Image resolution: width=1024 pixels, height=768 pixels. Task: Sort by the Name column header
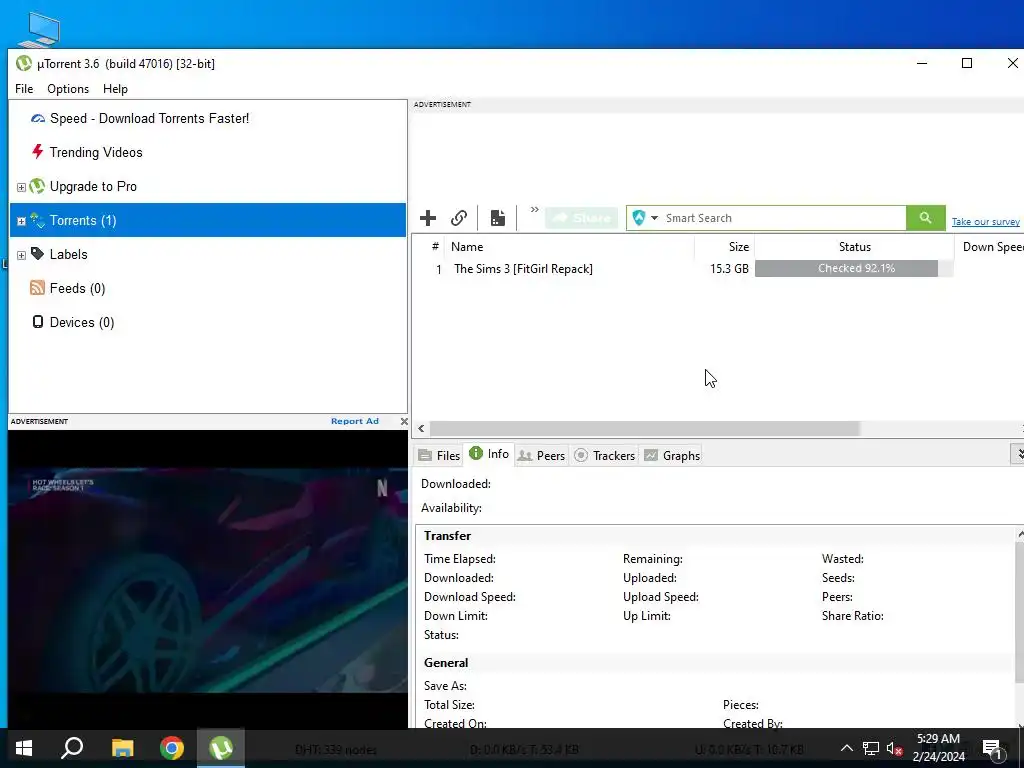pos(569,247)
